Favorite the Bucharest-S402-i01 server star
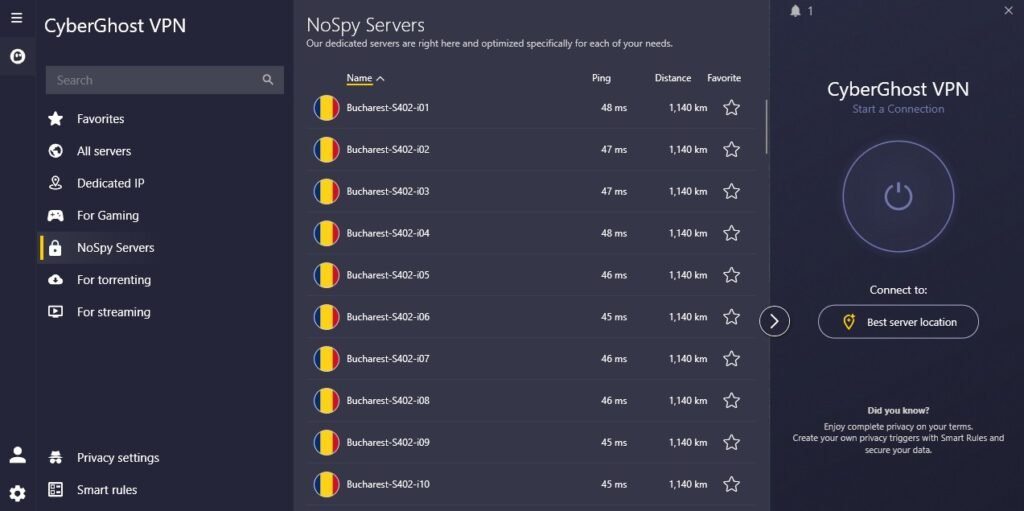Image resolution: width=1024 pixels, height=511 pixels. [x=731, y=108]
